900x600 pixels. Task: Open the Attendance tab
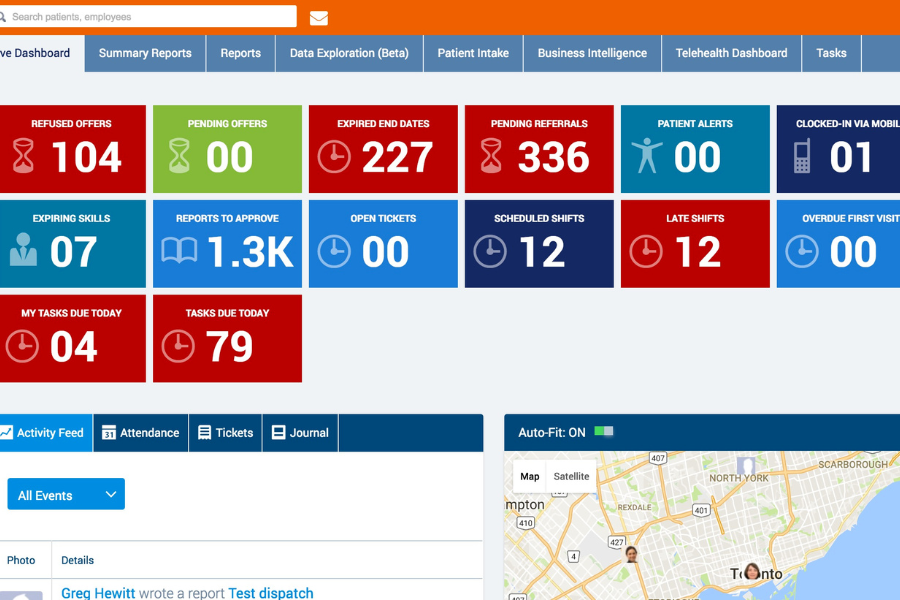140,433
